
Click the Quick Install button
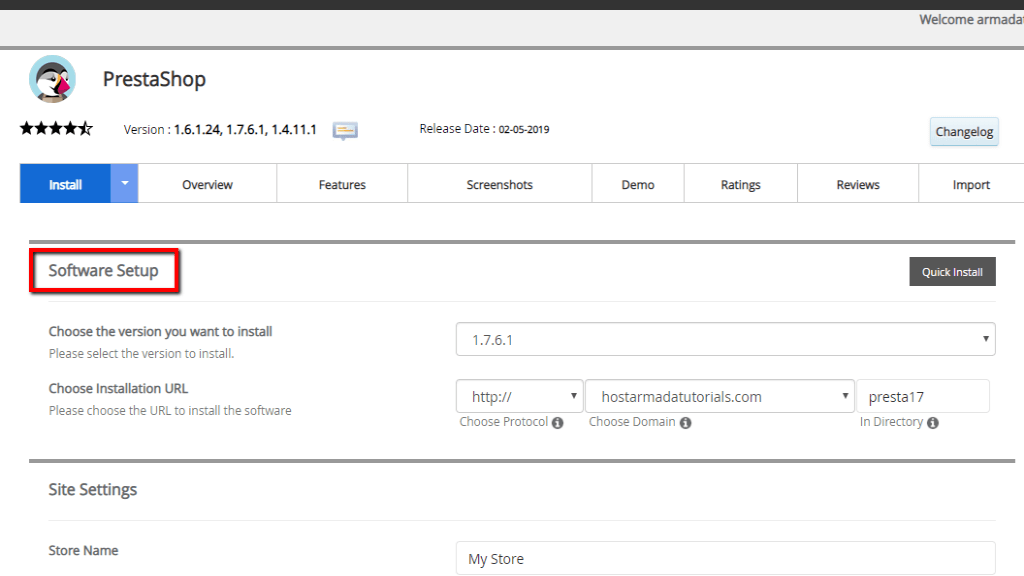tap(952, 272)
